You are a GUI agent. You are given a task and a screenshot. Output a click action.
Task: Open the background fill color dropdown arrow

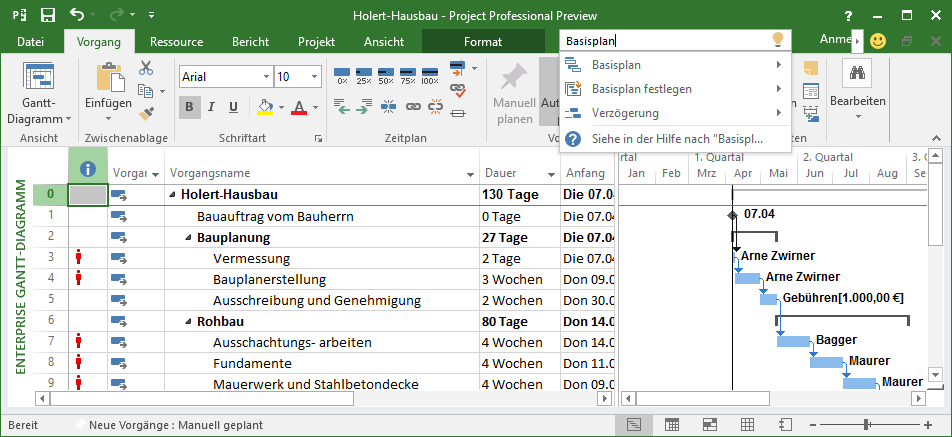coord(281,108)
